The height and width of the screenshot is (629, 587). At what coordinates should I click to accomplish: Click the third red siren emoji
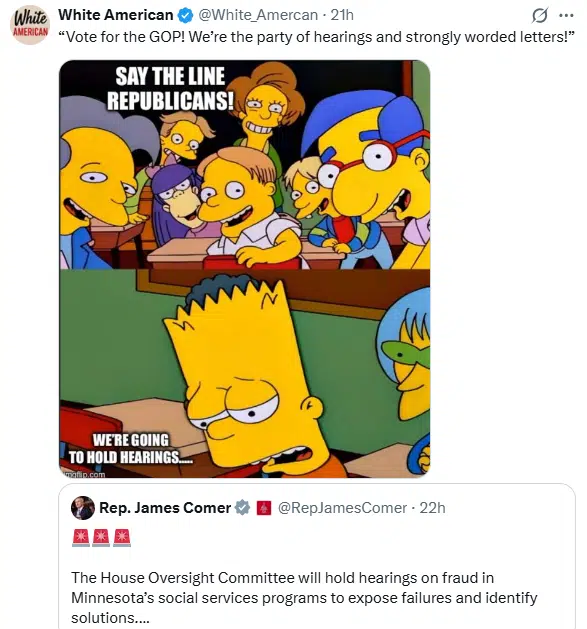point(122,538)
